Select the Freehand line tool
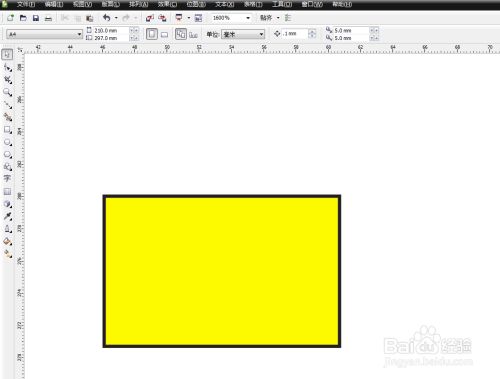The width and height of the screenshot is (500, 379). (x=8, y=105)
